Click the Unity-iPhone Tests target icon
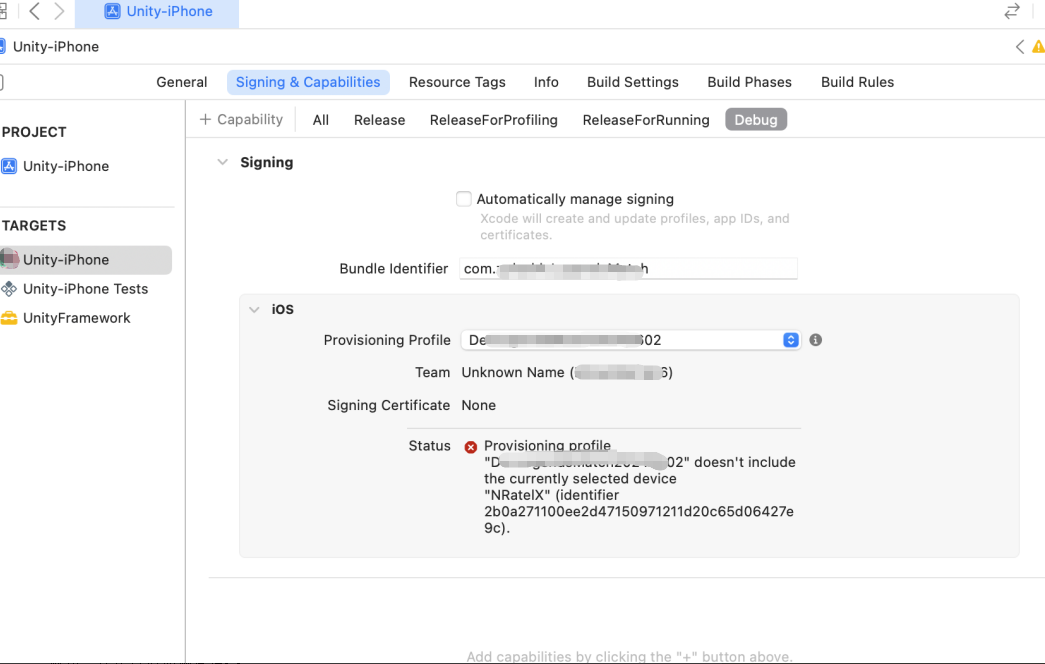The image size is (1045, 664). click(x=9, y=289)
